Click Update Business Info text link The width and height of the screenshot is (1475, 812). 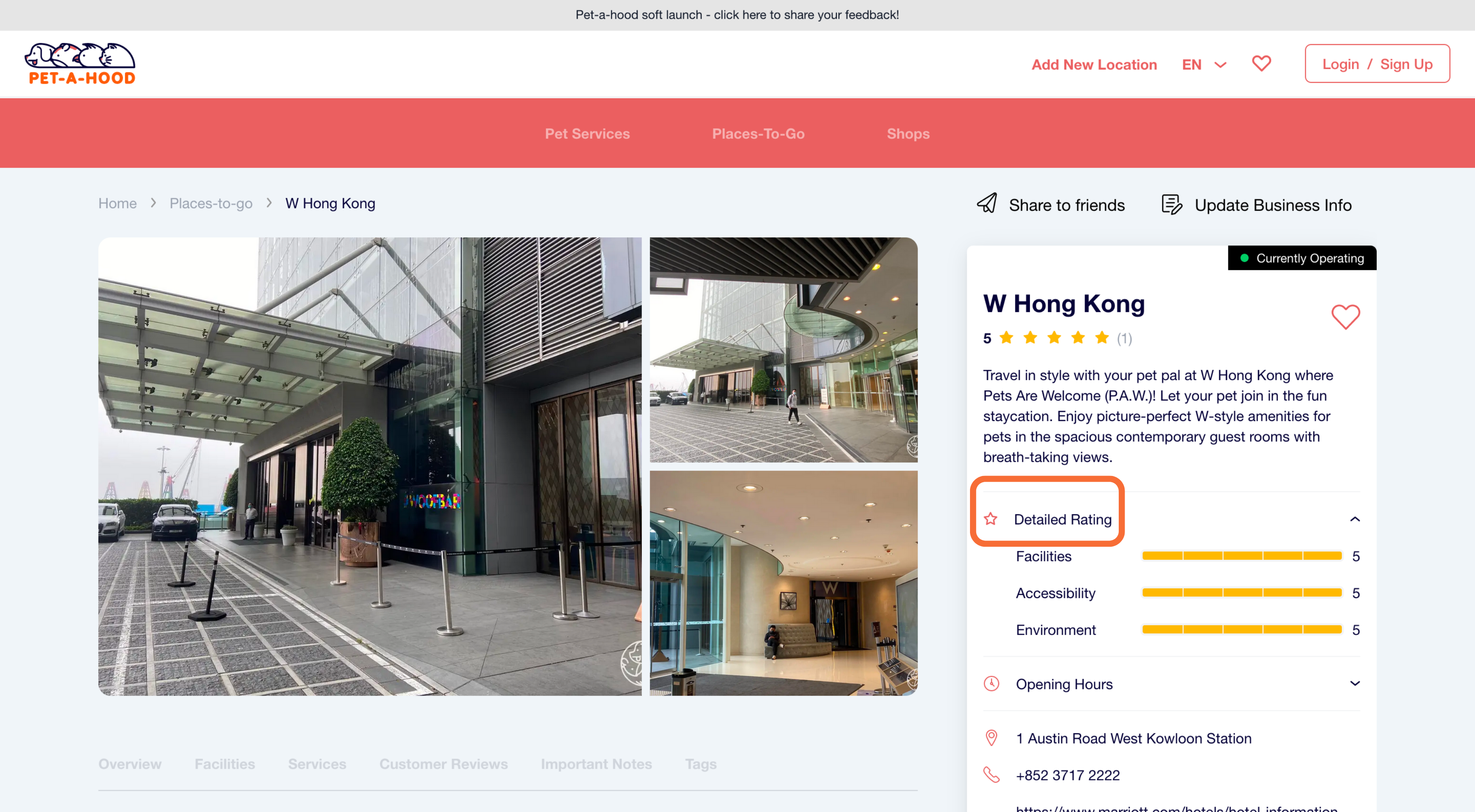coord(1272,205)
